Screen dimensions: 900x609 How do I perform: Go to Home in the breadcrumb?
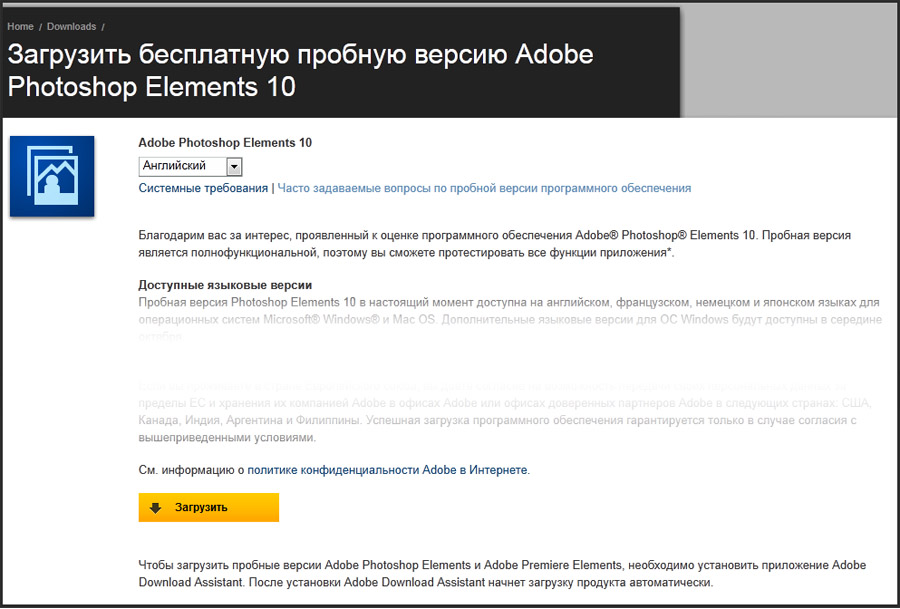coord(20,26)
